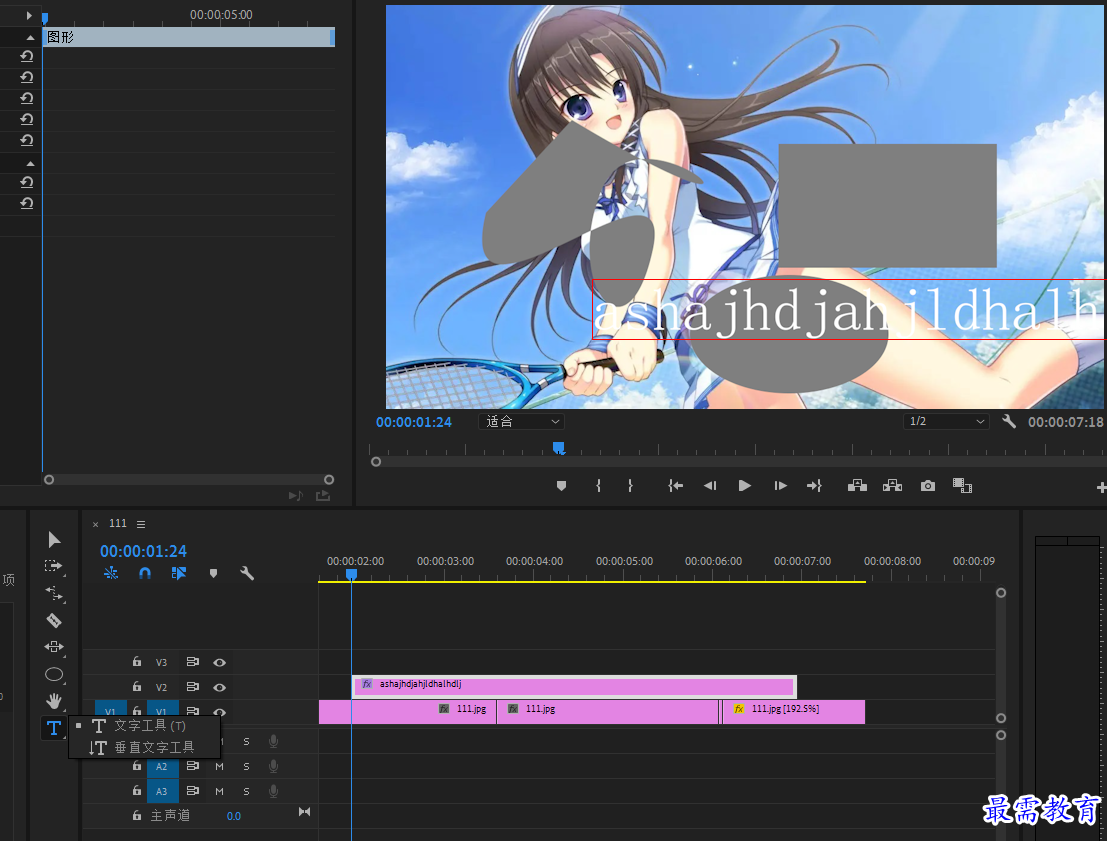Open Comparison View button
The width and height of the screenshot is (1107, 841).
click(962, 486)
